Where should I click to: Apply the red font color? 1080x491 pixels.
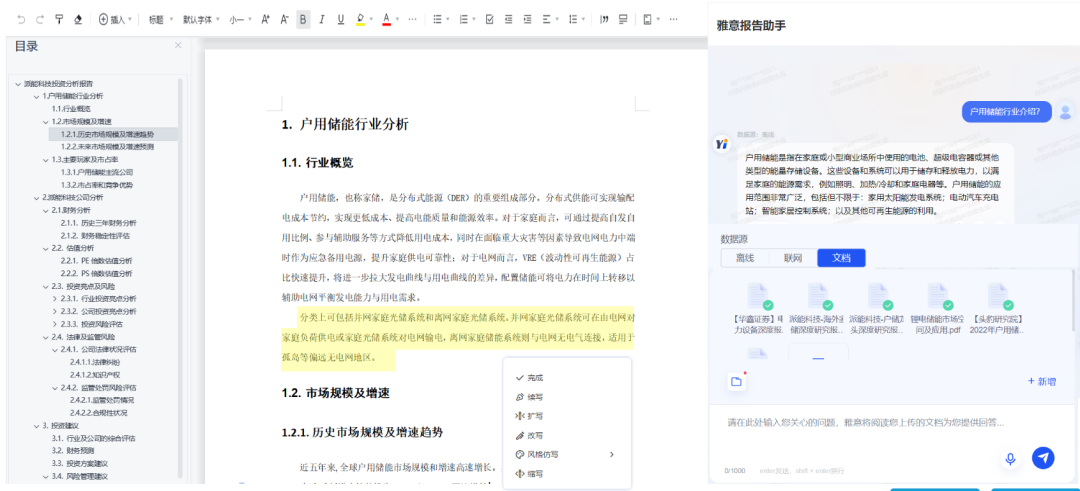point(387,19)
